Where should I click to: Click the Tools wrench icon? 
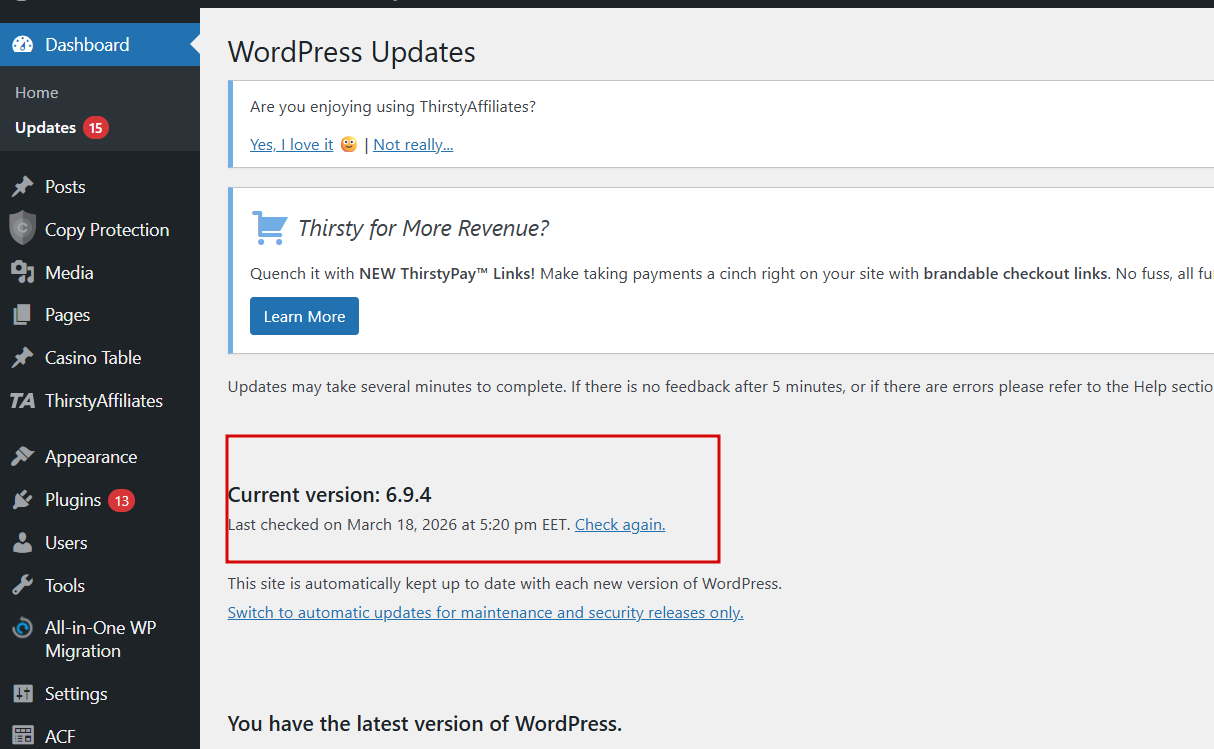pyautogui.click(x=22, y=586)
